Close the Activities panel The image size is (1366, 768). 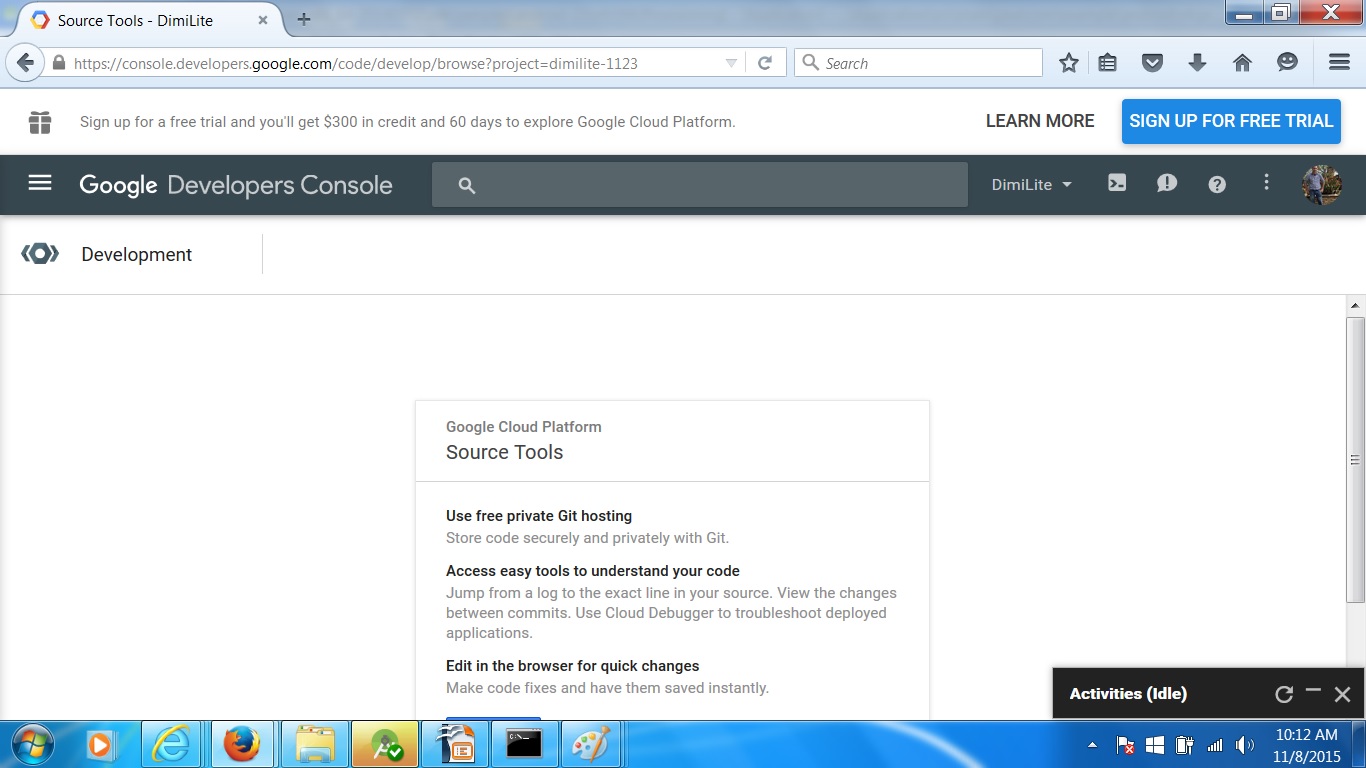point(1342,694)
